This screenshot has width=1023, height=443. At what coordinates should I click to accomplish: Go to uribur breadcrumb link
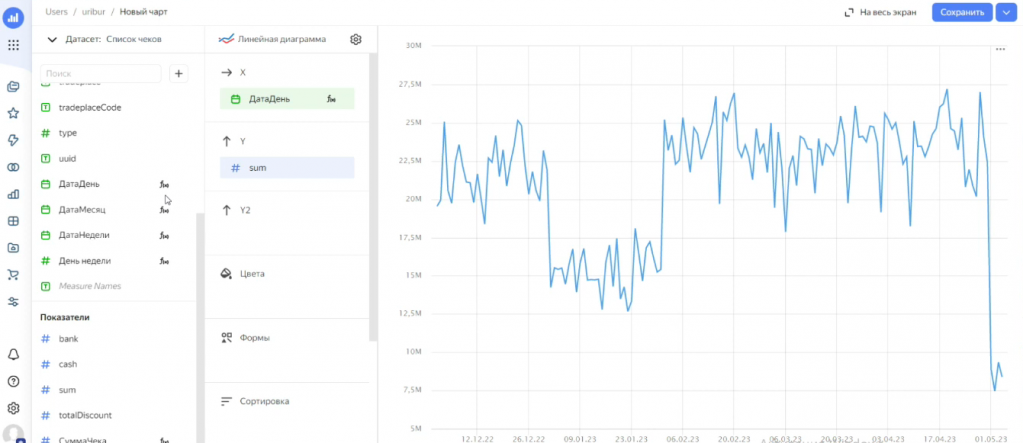click(x=93, y=12)
